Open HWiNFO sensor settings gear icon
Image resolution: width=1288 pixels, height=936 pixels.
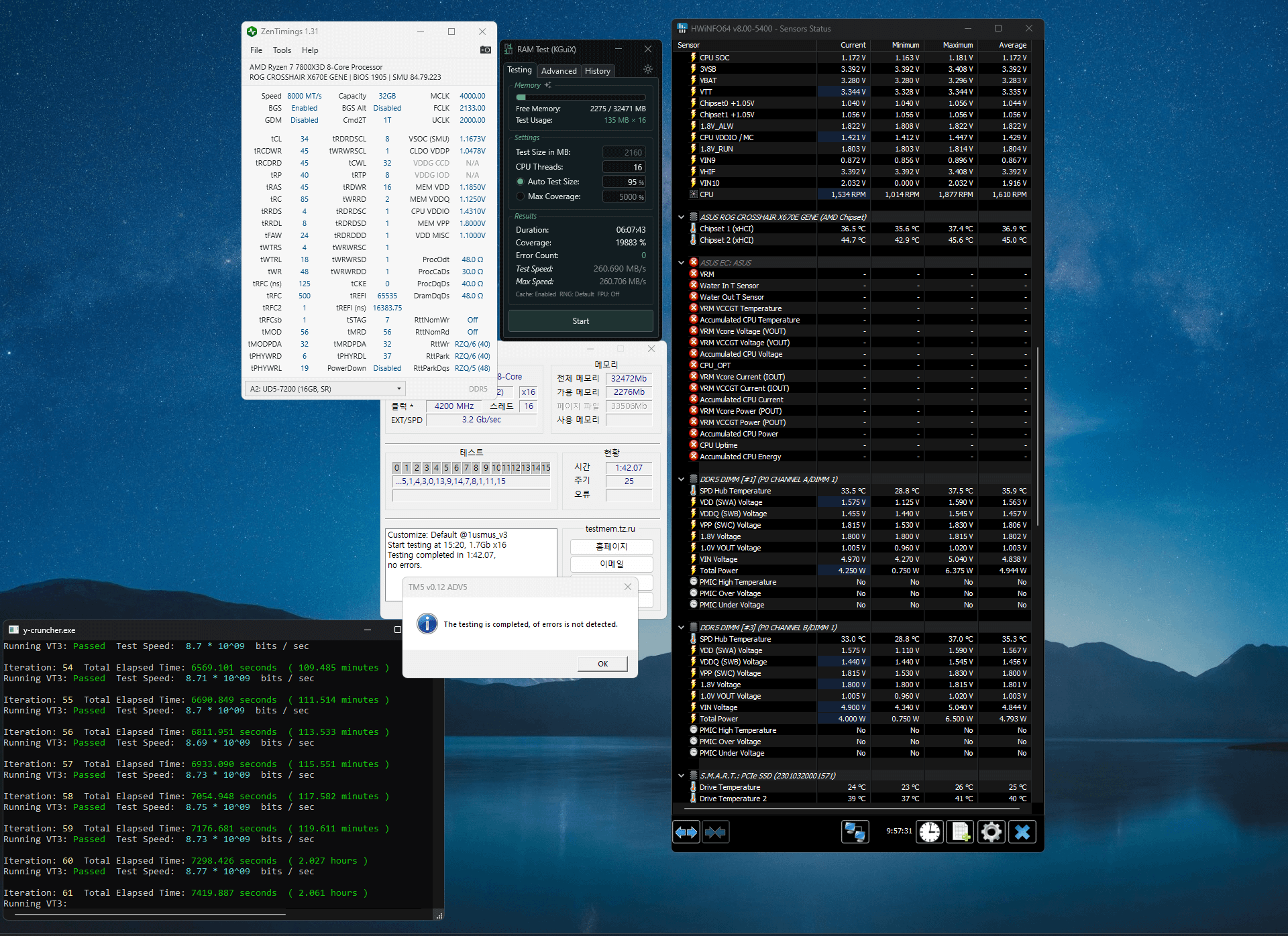pos(991,832)
